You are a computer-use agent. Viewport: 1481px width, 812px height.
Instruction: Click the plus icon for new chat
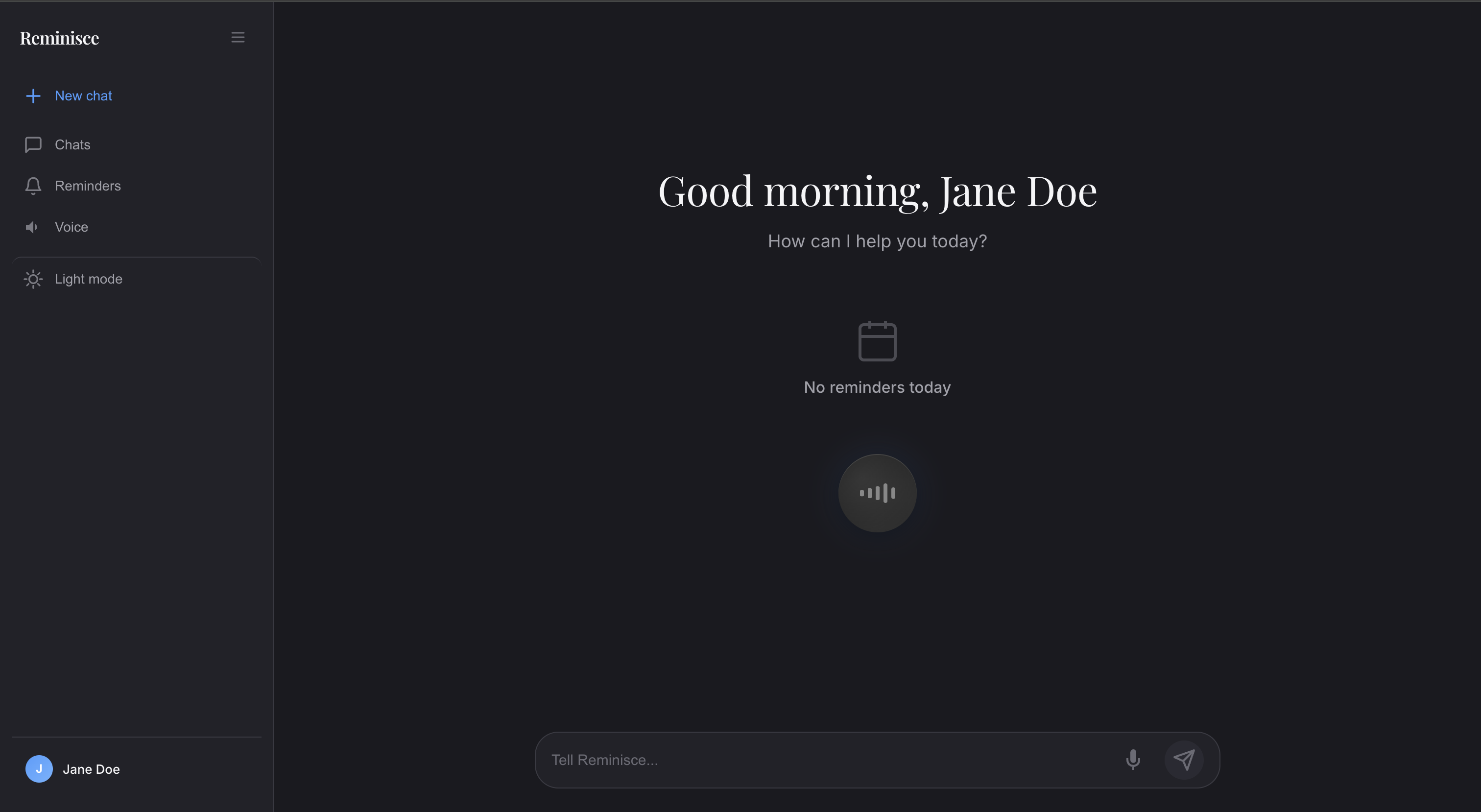coord(33,96)
